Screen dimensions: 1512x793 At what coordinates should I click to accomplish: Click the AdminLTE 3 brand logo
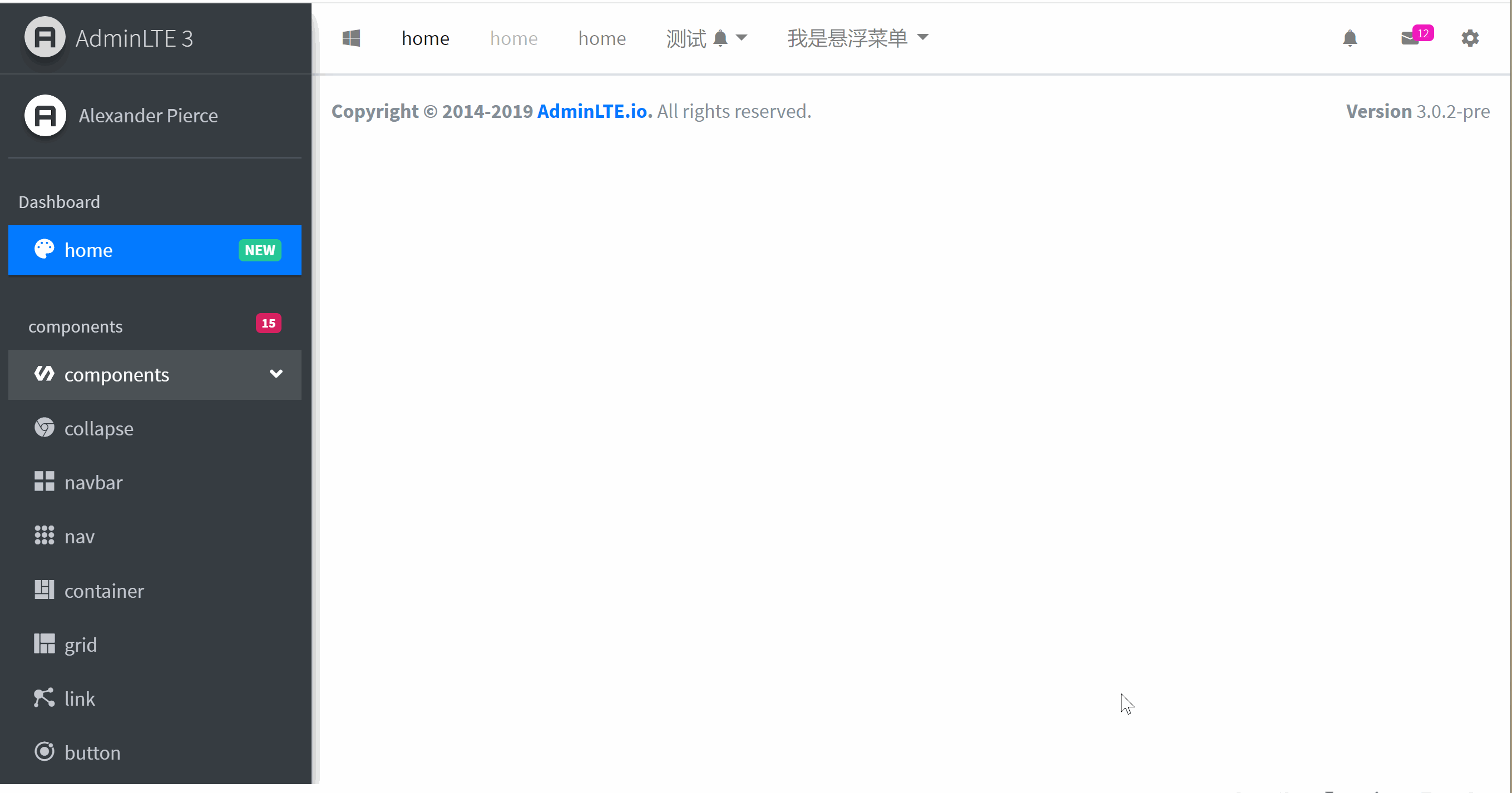[45, 38]
